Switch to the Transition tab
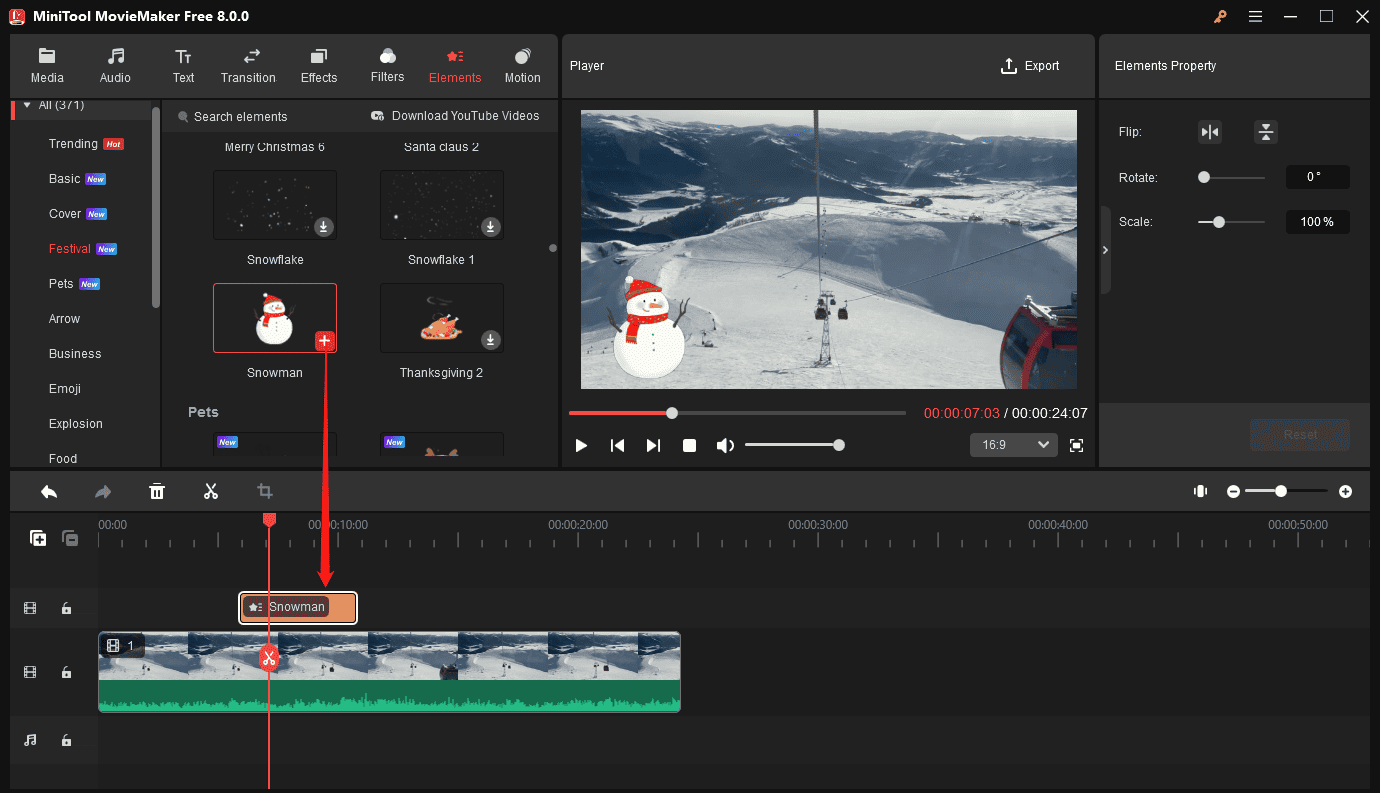This screenshot has height=793, width=1380. pyautogui.click(x=248, y=66)
